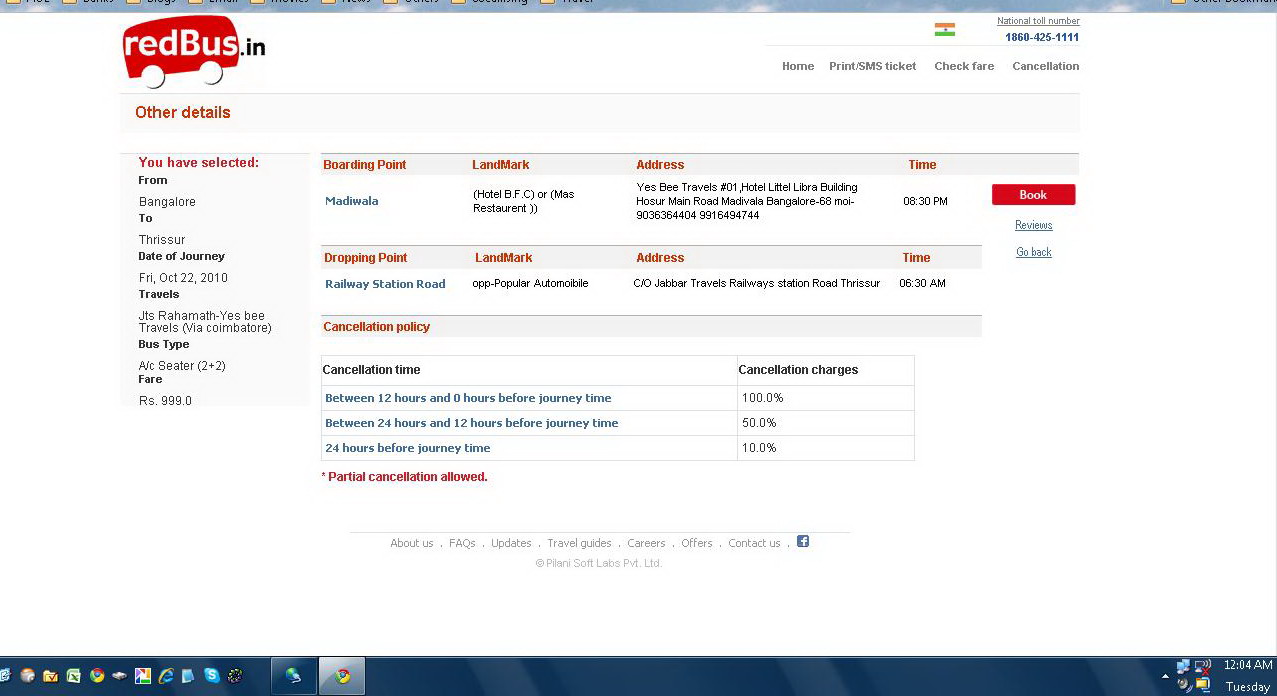Image resolution: width=1277 pixels, height=696 pixels.
Task: Open Skype from the taskbar
Action: [211, 676]
